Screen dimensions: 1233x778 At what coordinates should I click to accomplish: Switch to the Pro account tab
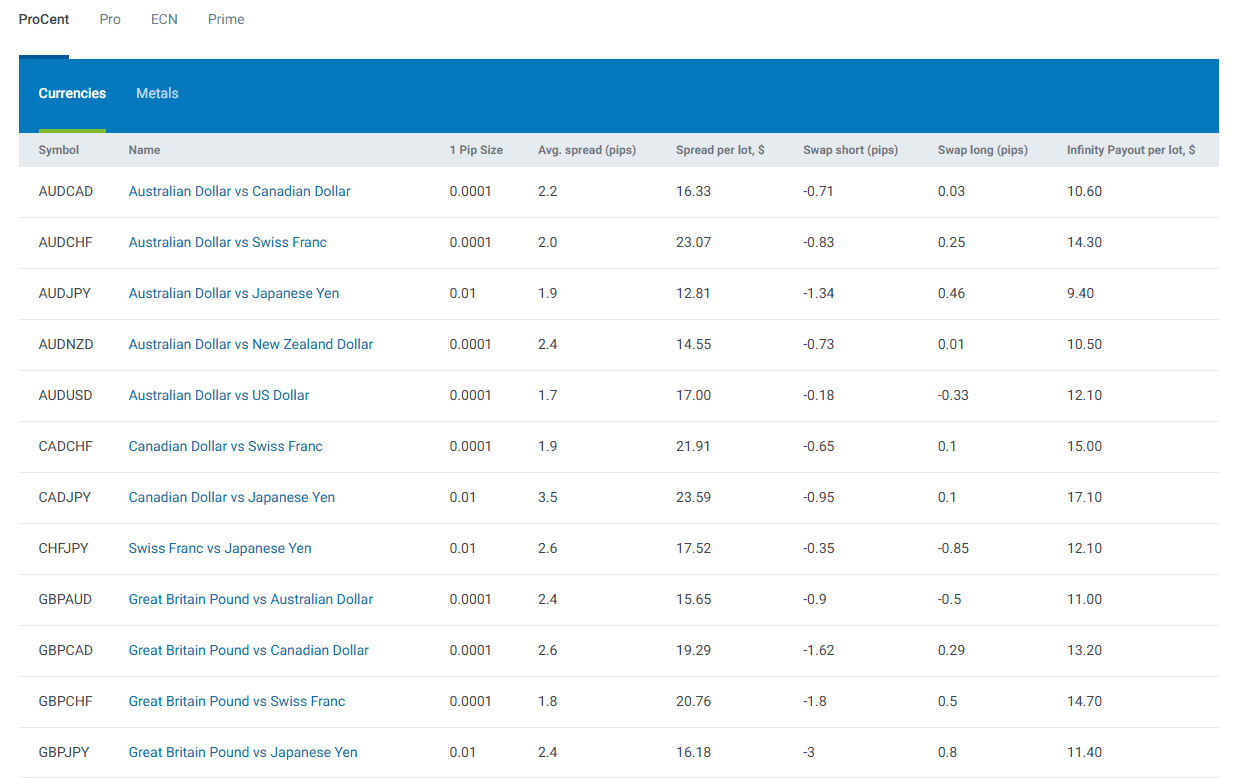(109, 19)
